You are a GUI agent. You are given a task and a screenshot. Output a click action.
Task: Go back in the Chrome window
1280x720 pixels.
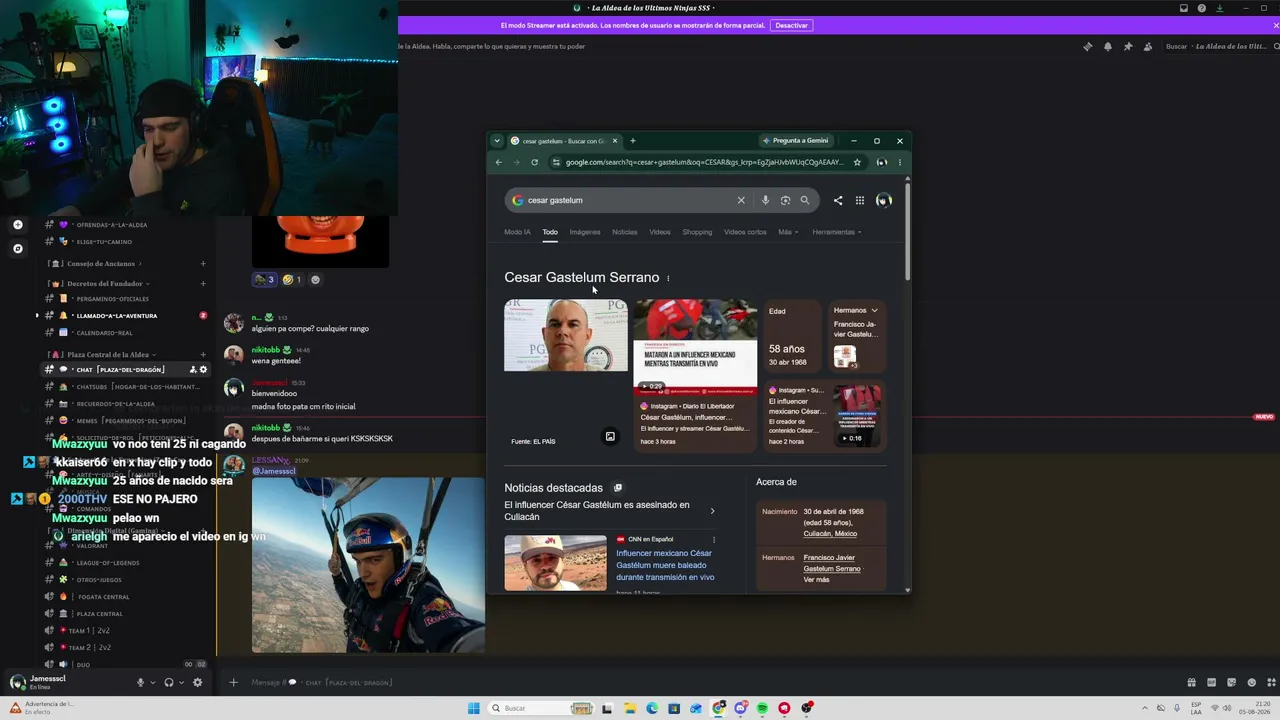498,162
